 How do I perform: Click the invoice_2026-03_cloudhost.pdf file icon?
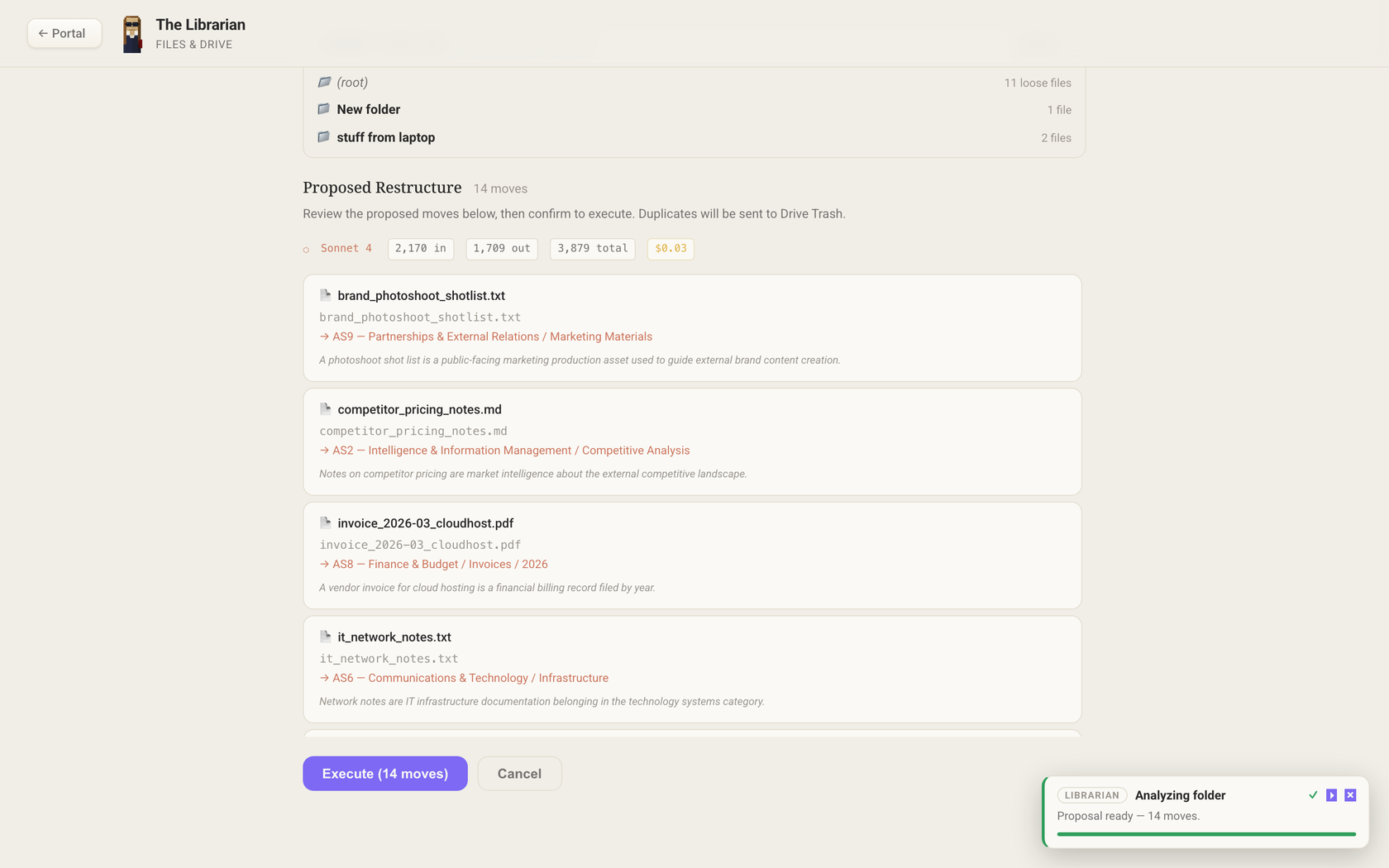tap(326, 523)
